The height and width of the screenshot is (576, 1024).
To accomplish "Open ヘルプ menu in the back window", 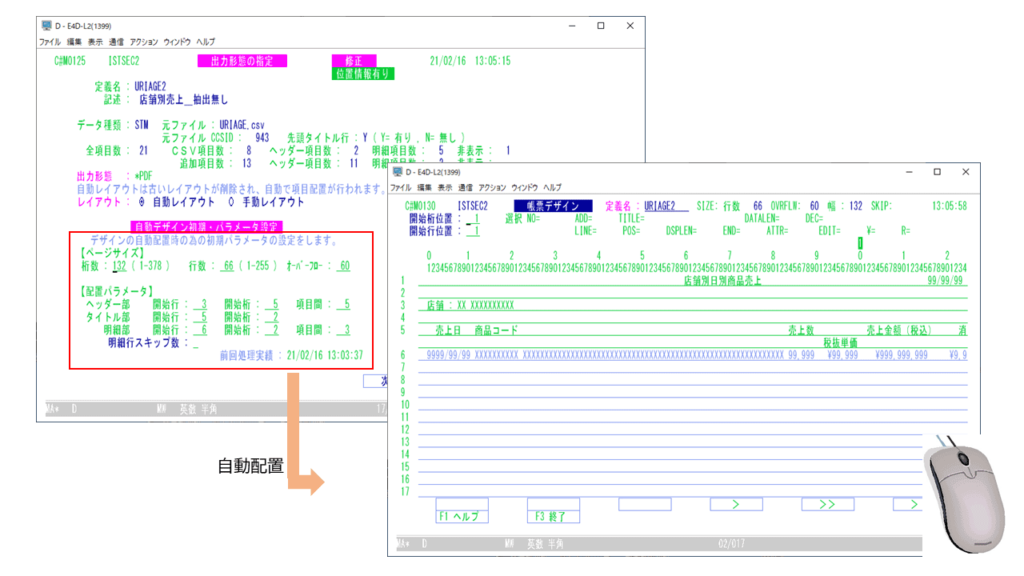I will tap(205, 42).
